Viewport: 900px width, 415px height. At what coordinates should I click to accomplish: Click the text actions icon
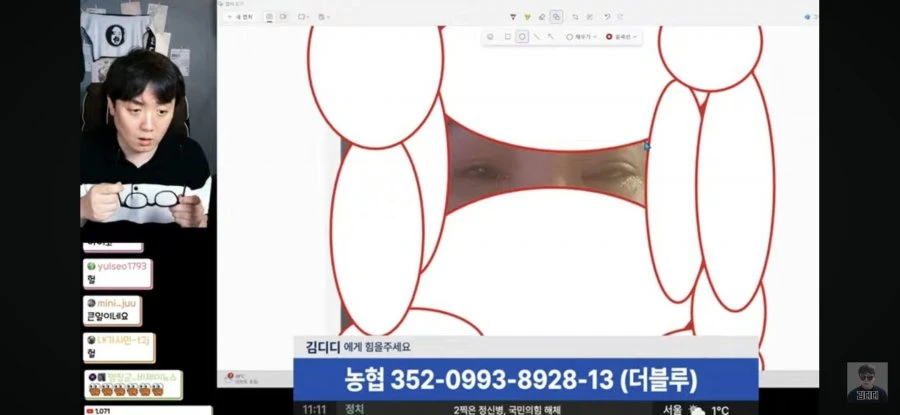point(589,17)
